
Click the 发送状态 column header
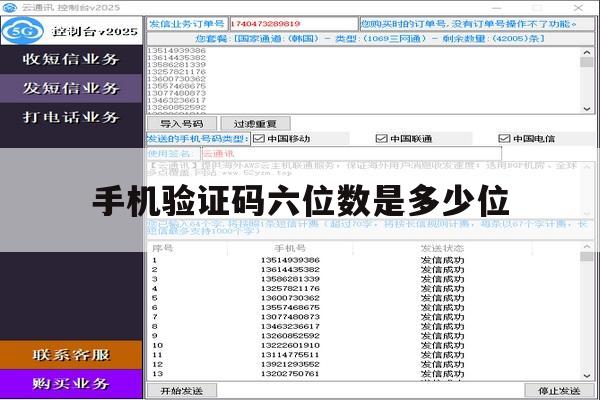coord(442,248)
